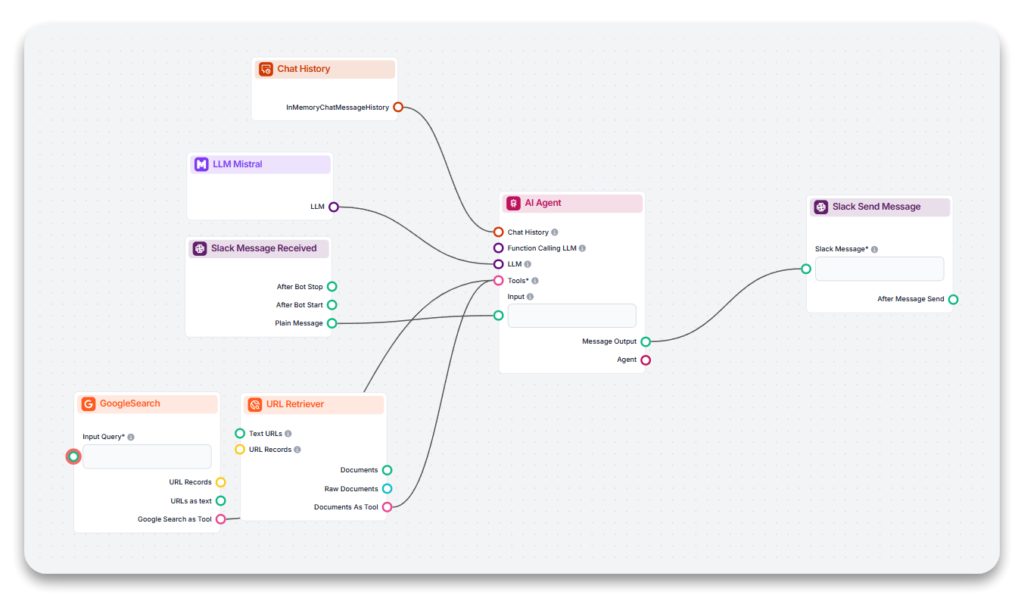
Task: Click the G icon on the GoogleSearch node
Action: pyautogui.click(x=91, y=403)
